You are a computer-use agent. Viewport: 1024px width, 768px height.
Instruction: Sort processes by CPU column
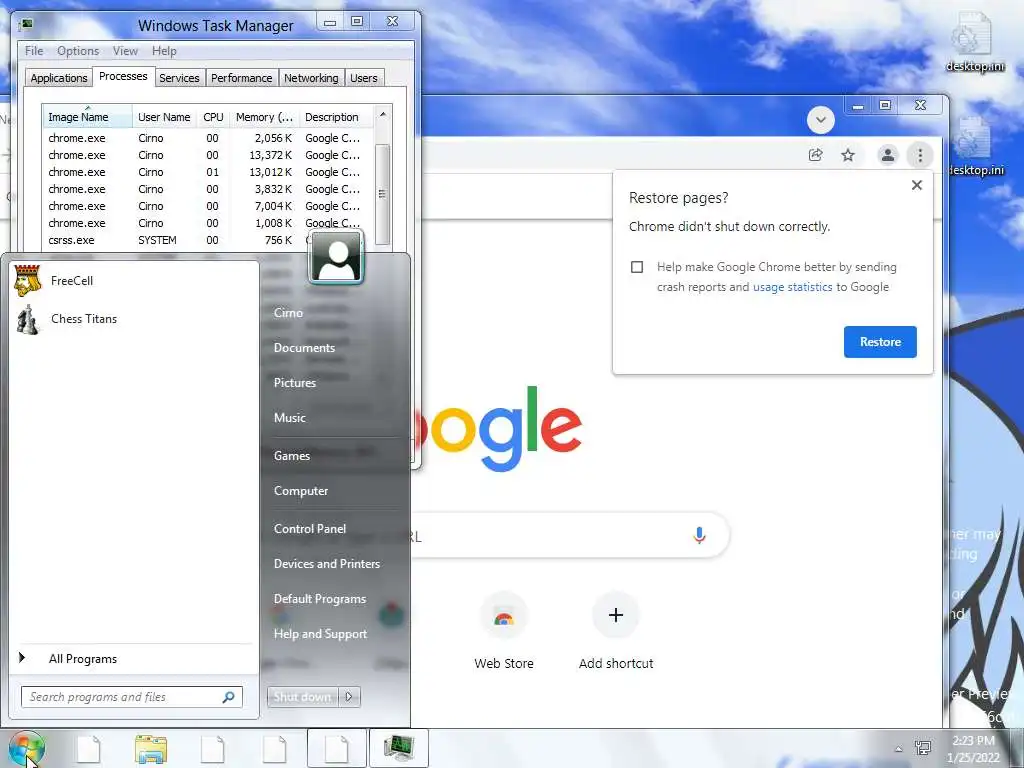click(x=213, y=117)
